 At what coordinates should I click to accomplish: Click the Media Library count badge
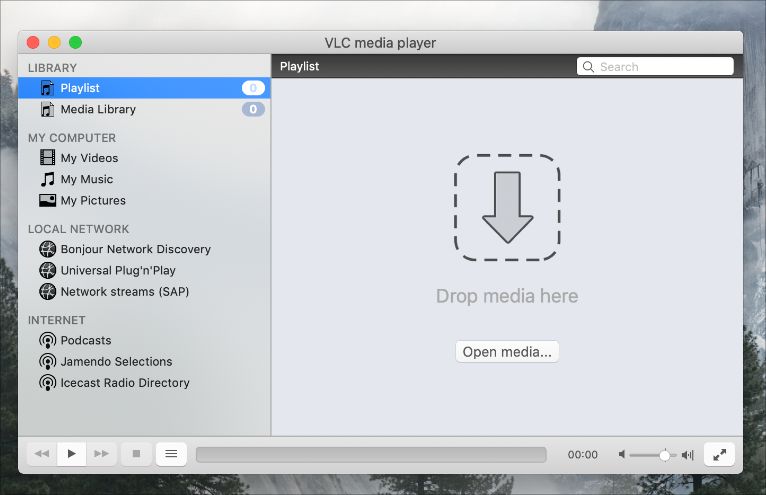click(x=253, y=109)
